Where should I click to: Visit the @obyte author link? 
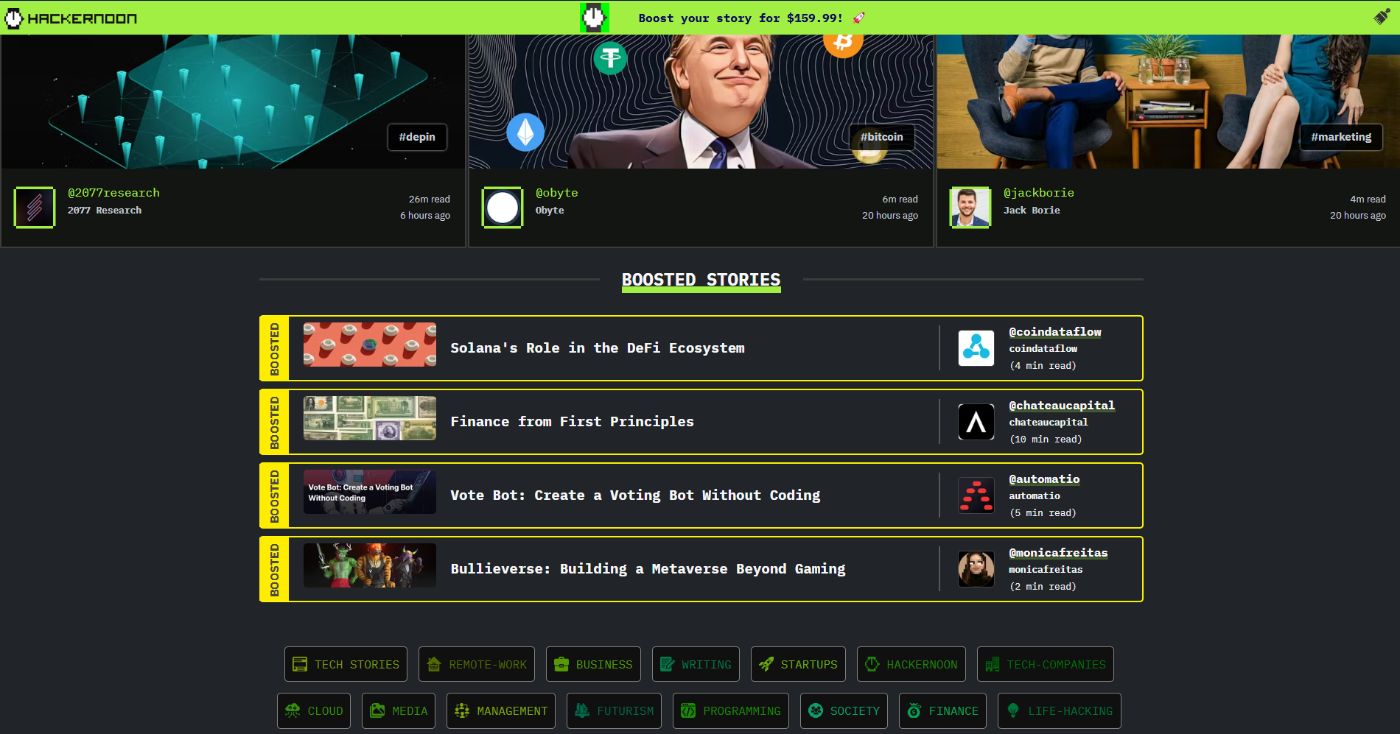click(556, 192)
